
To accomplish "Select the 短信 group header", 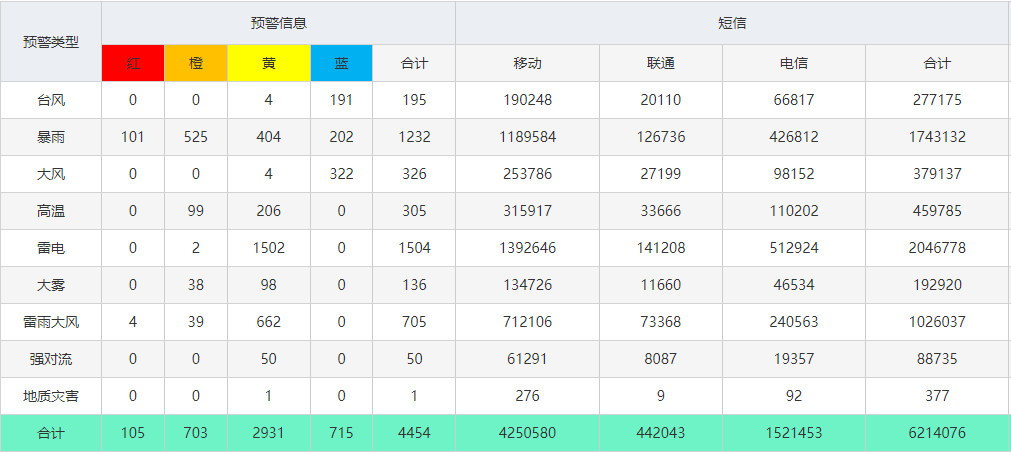I will (x=732, y=23).
